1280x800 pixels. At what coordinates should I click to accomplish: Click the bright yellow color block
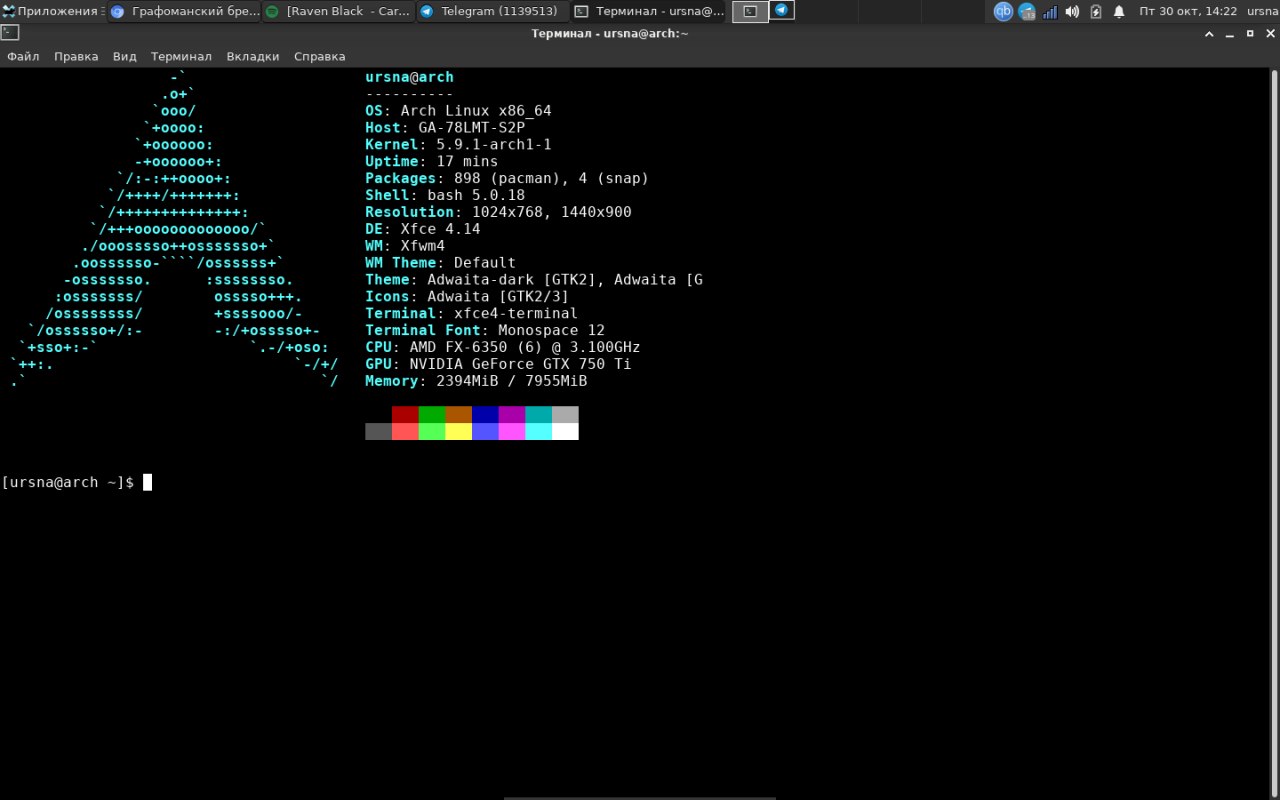pos(458,431)
